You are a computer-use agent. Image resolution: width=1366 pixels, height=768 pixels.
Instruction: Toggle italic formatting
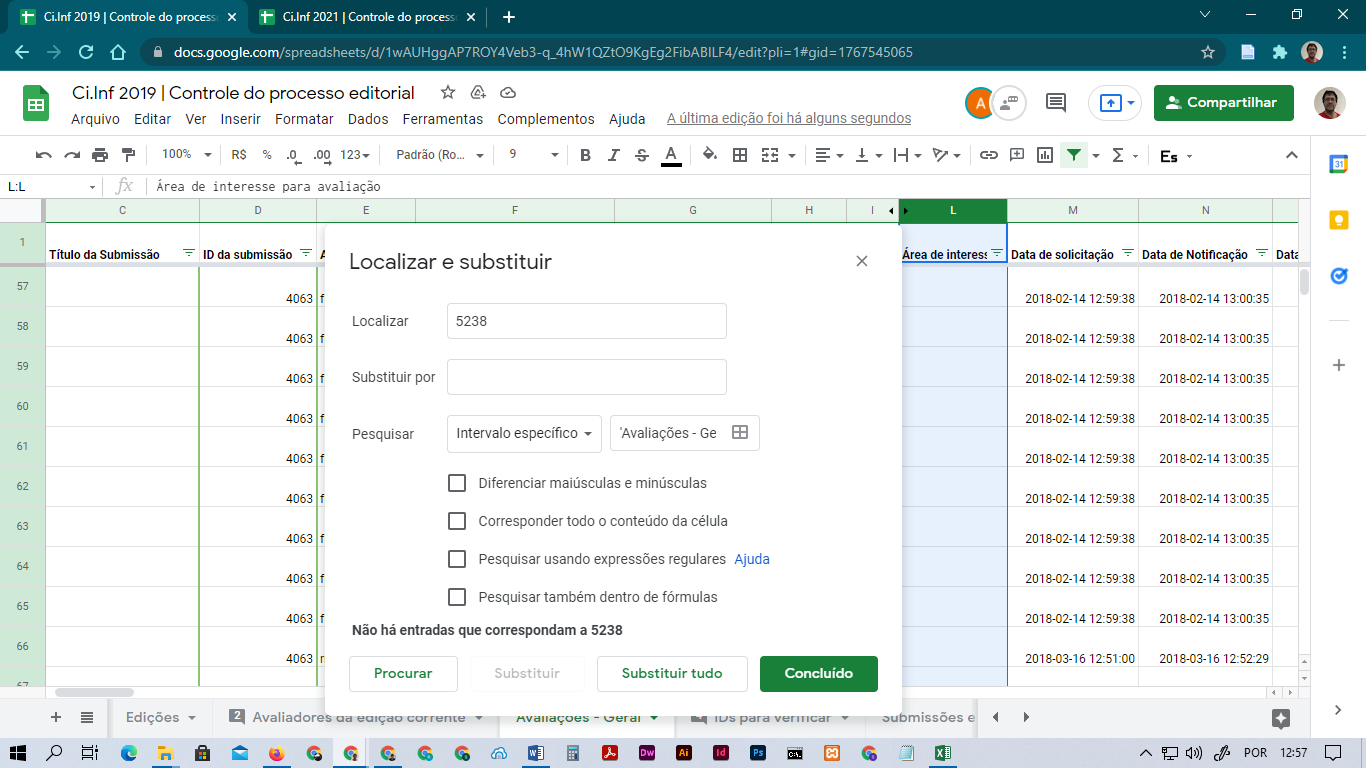(614, 155)
